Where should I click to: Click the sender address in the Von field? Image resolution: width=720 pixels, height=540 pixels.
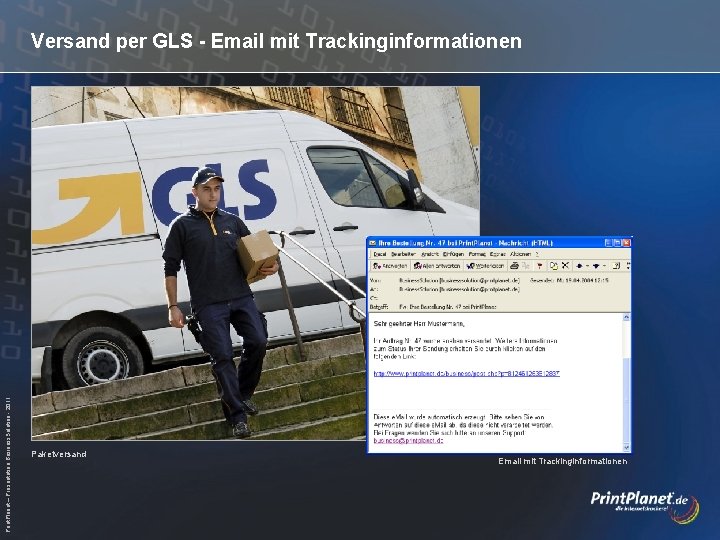[x=460, y=280]
